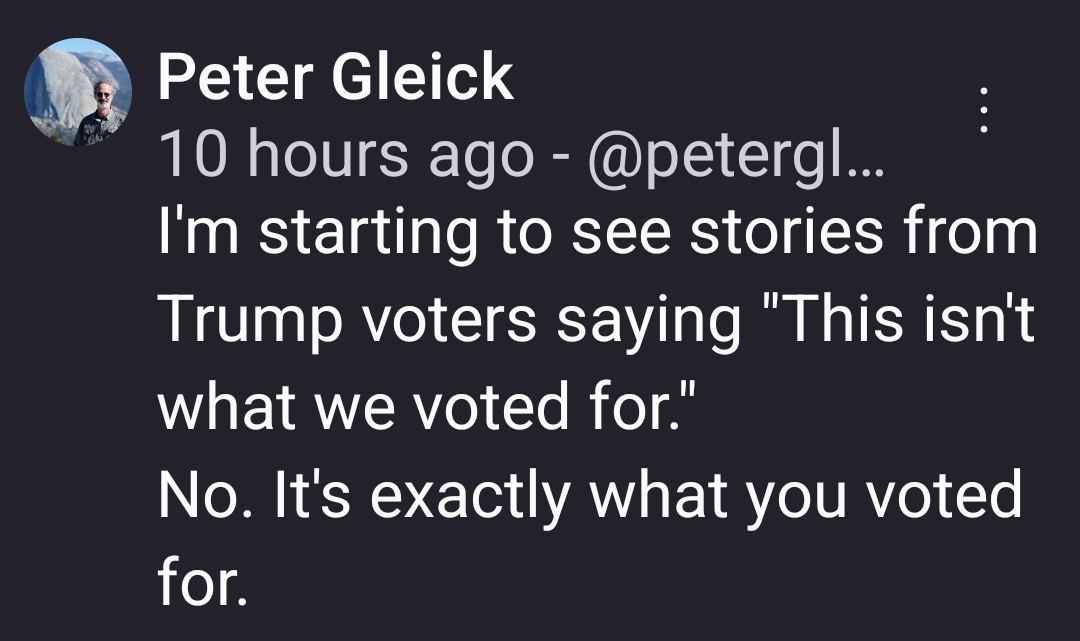
Task: Click the Peter Gleick author name
Action: click(335, 77)
